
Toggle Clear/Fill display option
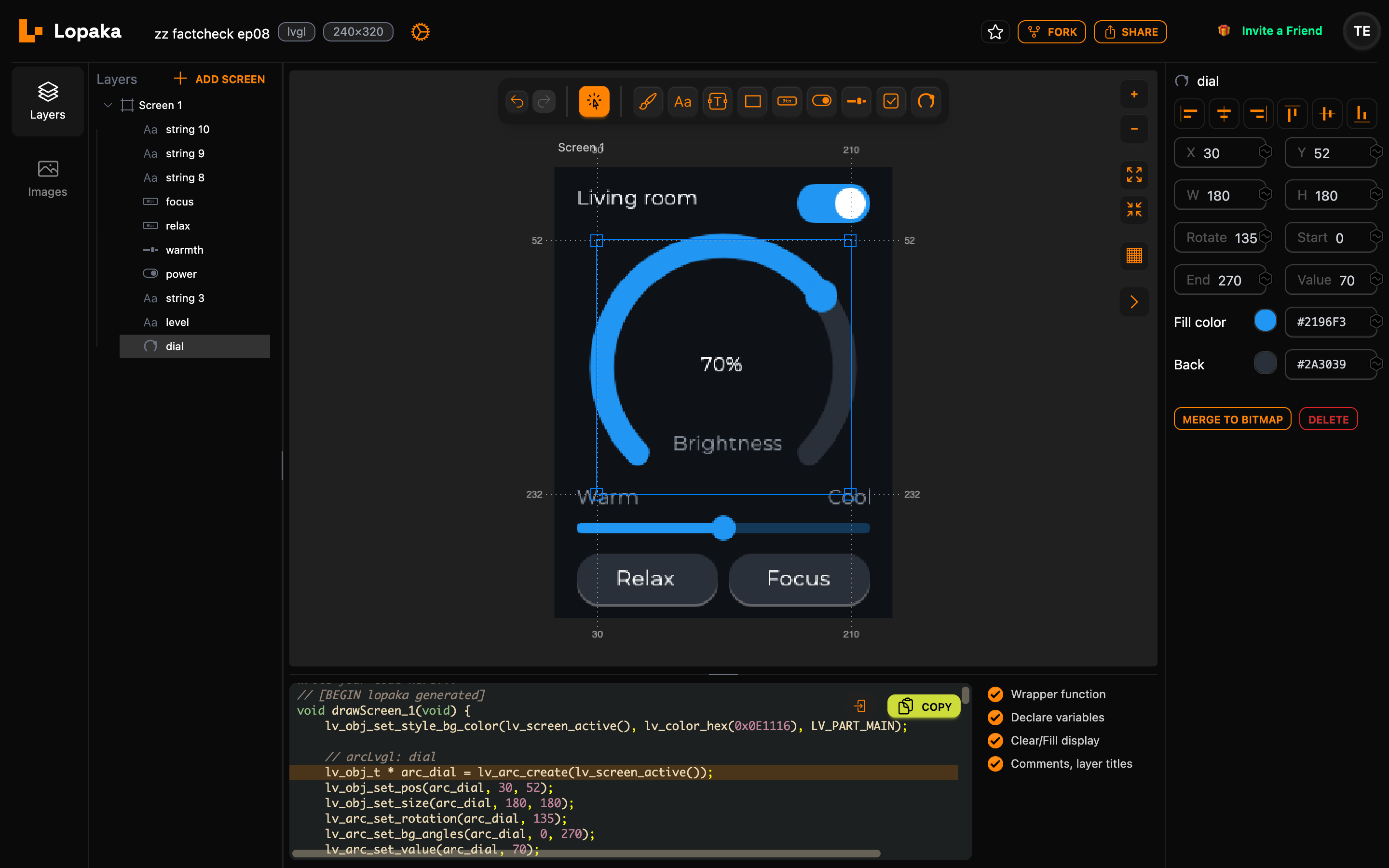tap(1044, 741)
